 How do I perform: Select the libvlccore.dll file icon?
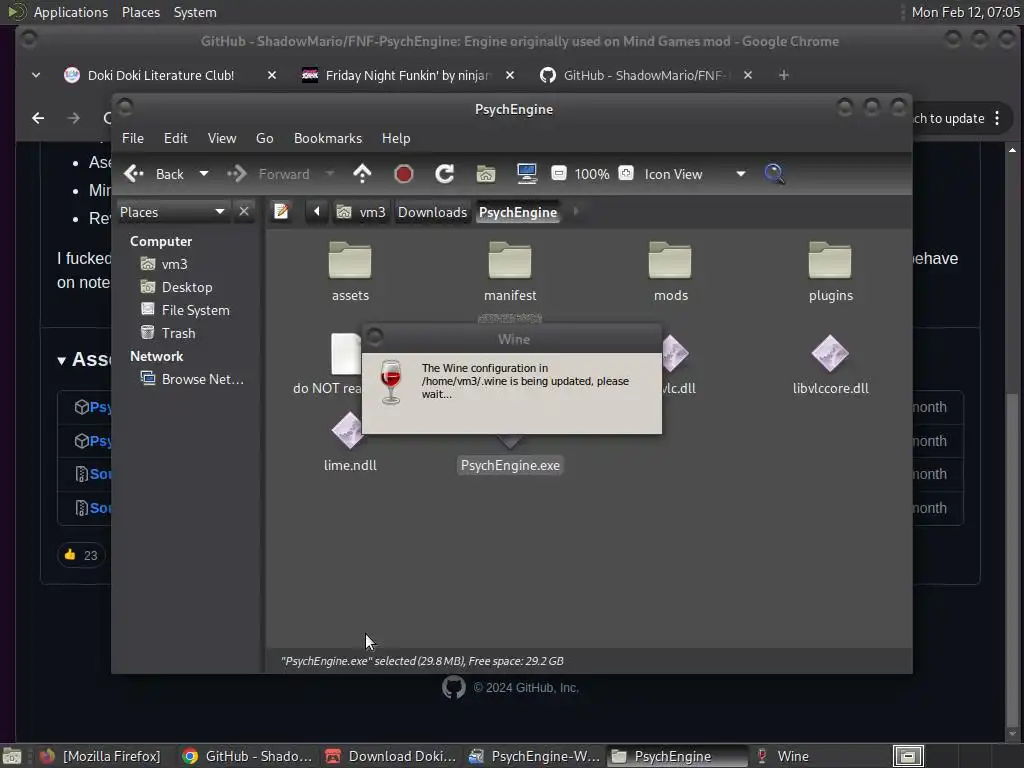click(830, 355)
